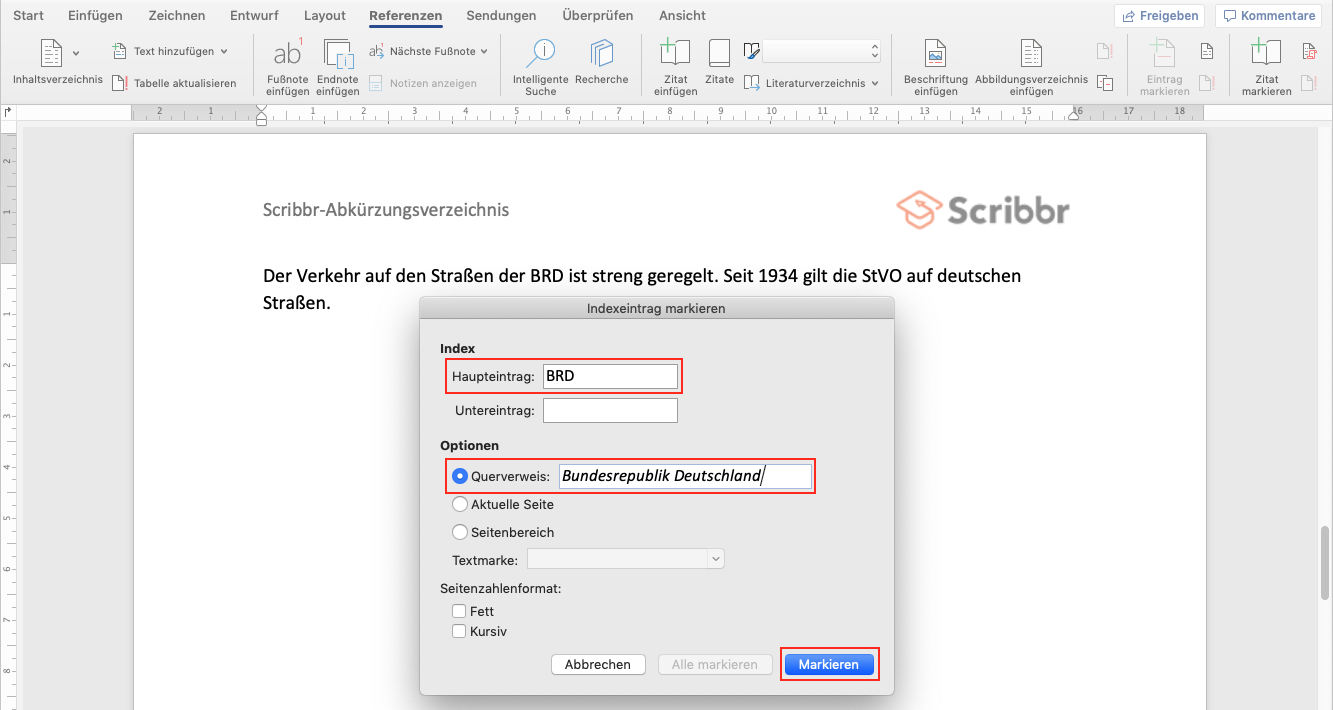Switch to the Entwurf tab
Viewport: 1333px width, 710px height.
click(254, 15)
